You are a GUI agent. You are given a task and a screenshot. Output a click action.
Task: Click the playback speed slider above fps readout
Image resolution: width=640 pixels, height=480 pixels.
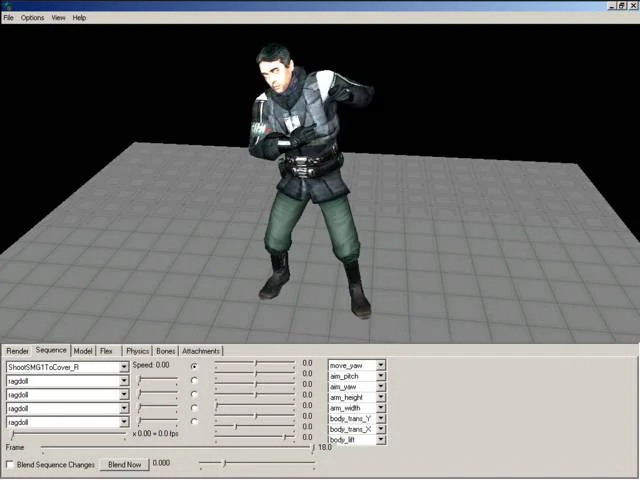(68, 435)
